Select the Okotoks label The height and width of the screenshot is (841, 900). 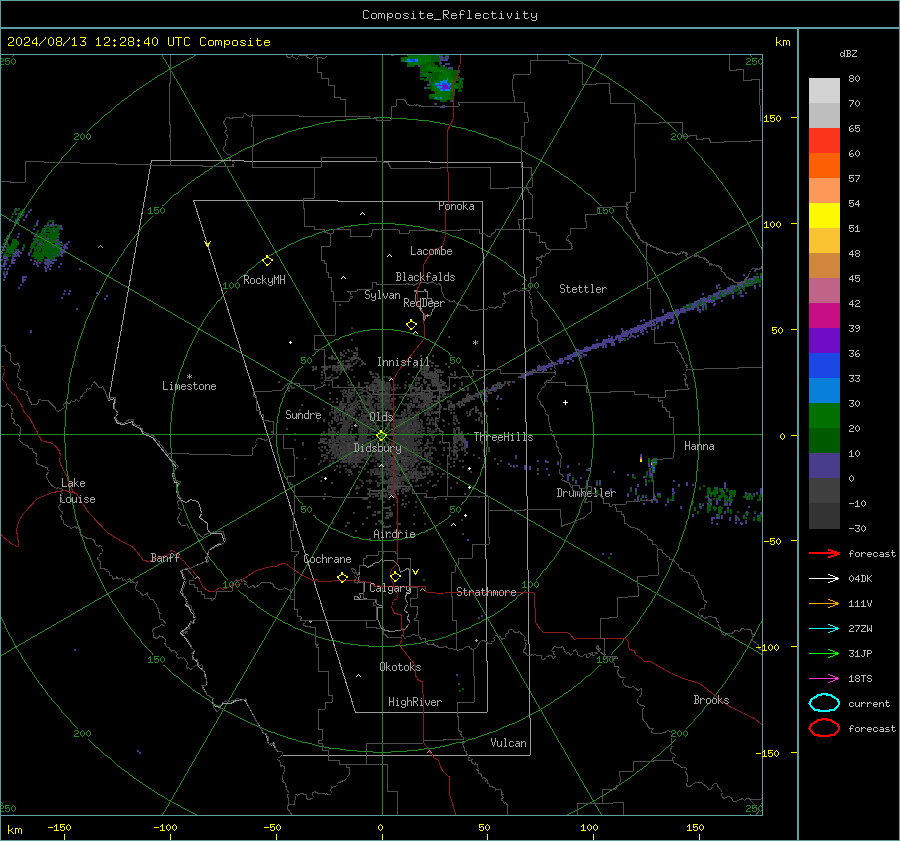pyautogui.click(x=400, y=667)
